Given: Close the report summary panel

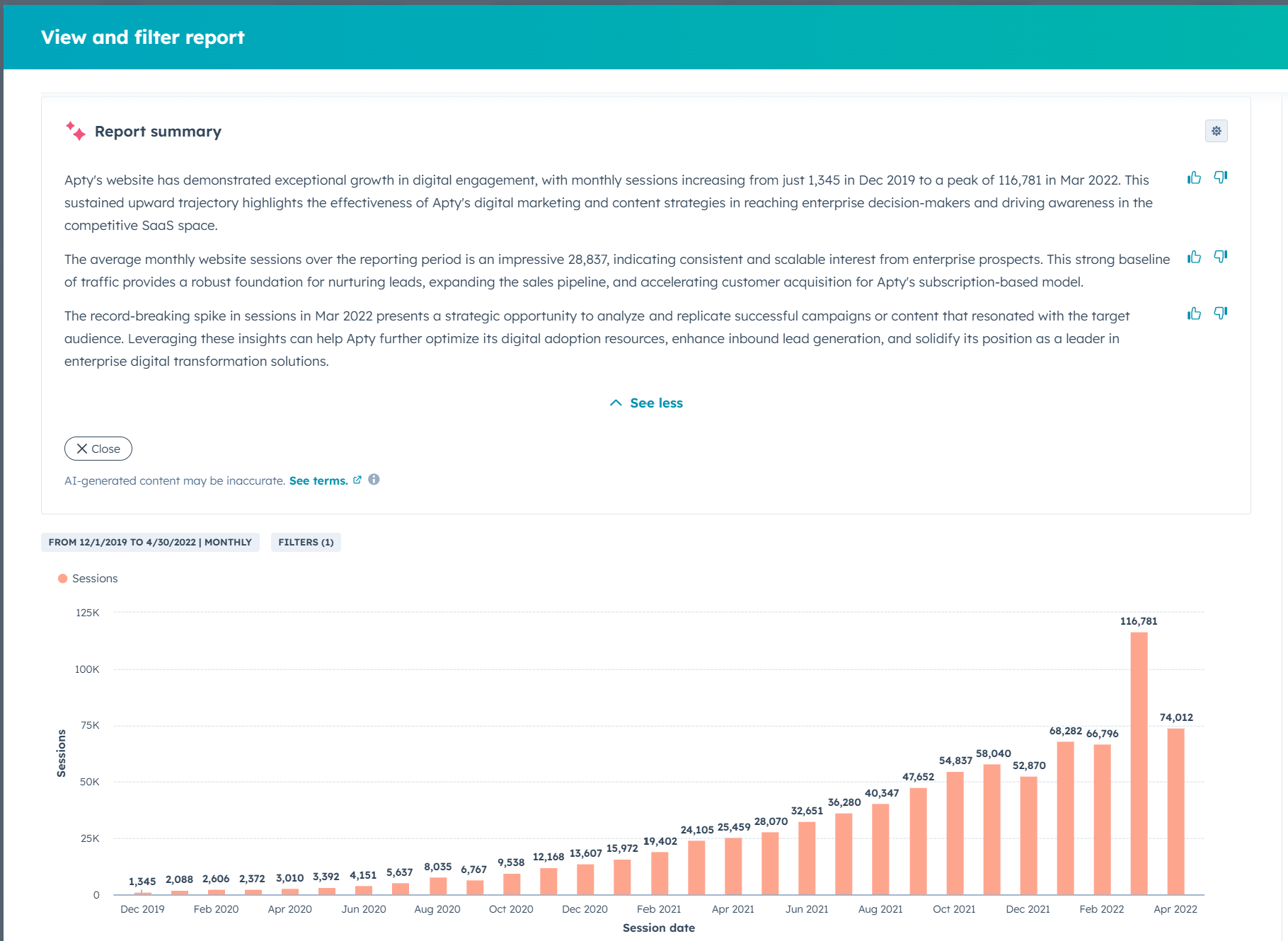Looking at the screenshot, I should click(98, 449).
